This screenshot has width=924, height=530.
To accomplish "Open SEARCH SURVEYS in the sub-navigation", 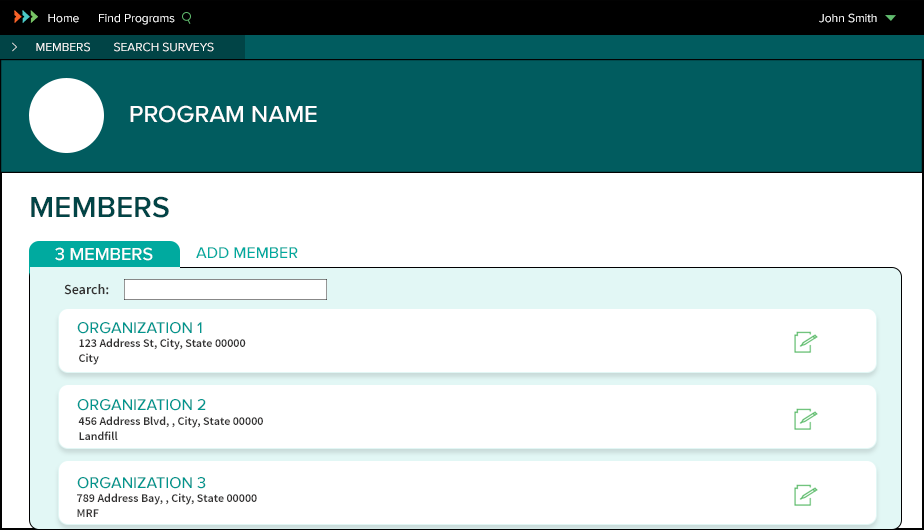I will [163, 47].
